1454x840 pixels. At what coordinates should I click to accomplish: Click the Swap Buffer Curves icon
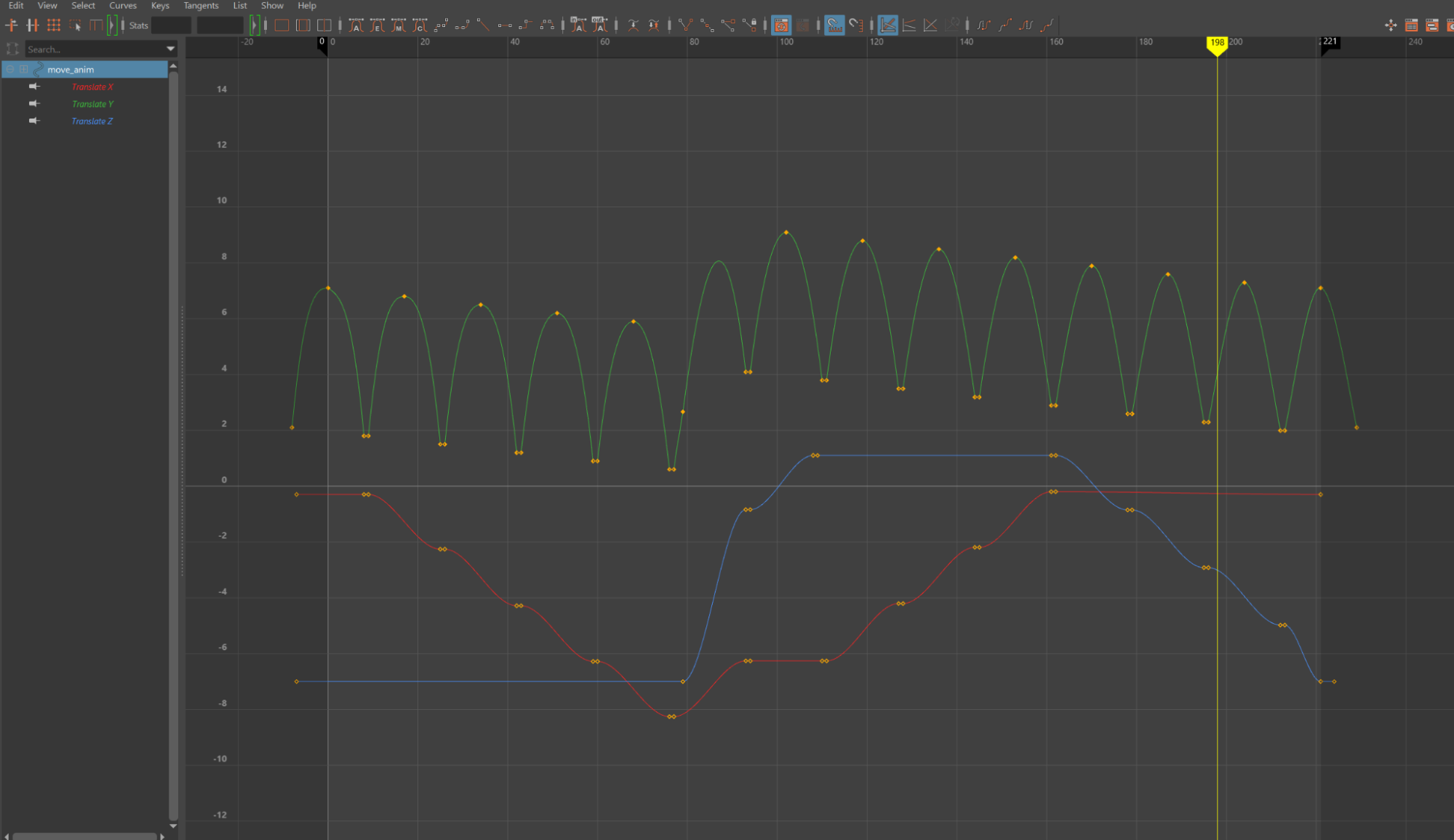click(x=654, y=25)
